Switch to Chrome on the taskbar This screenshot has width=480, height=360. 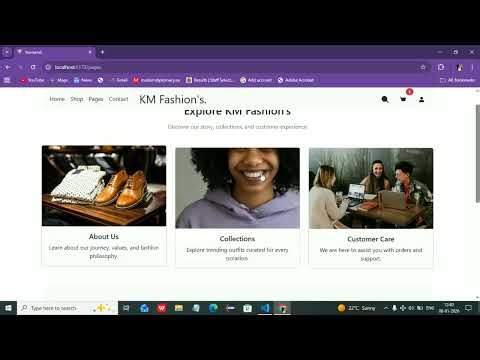283,308
